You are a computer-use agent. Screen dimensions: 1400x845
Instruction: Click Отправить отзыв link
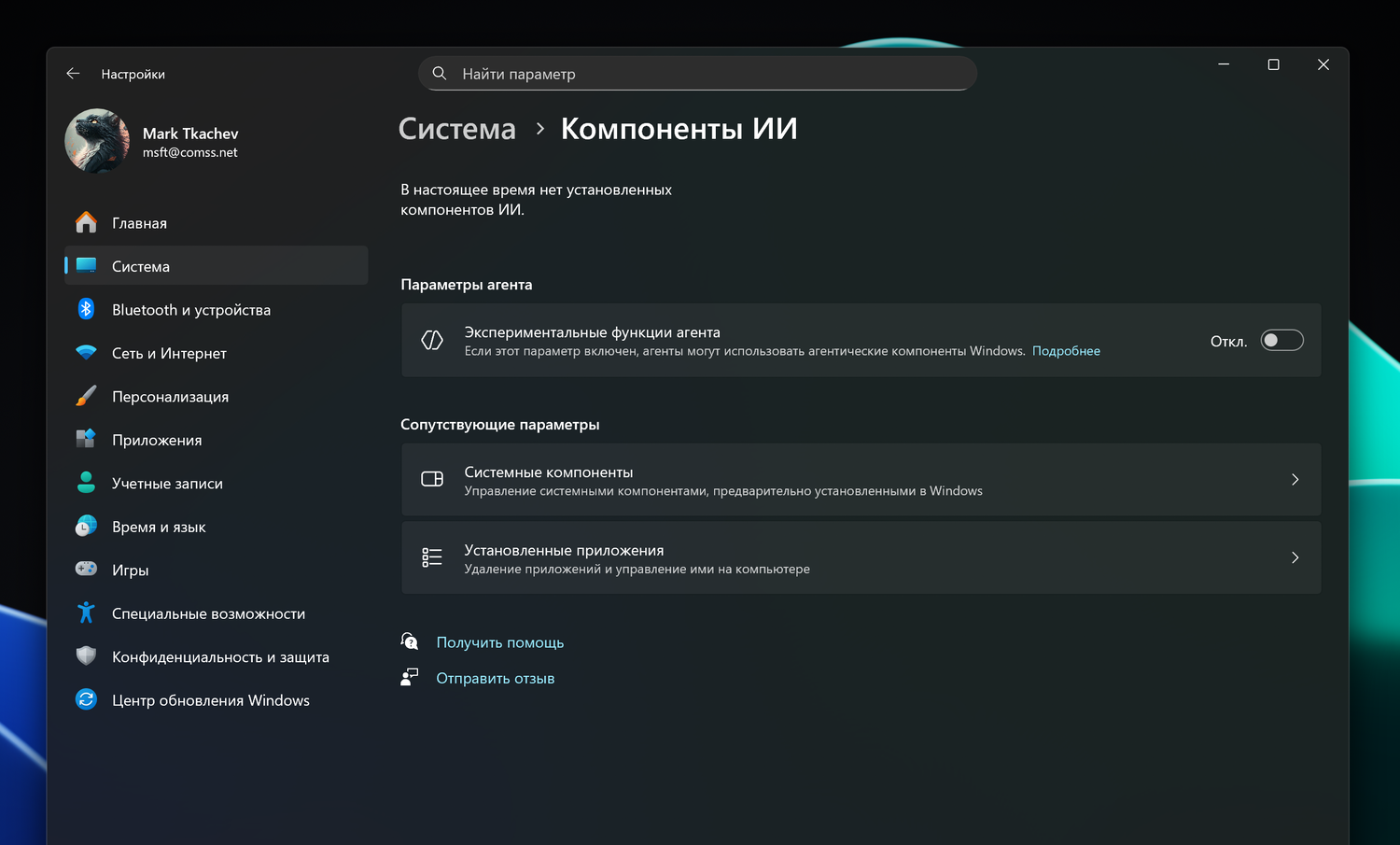[496, 678]
